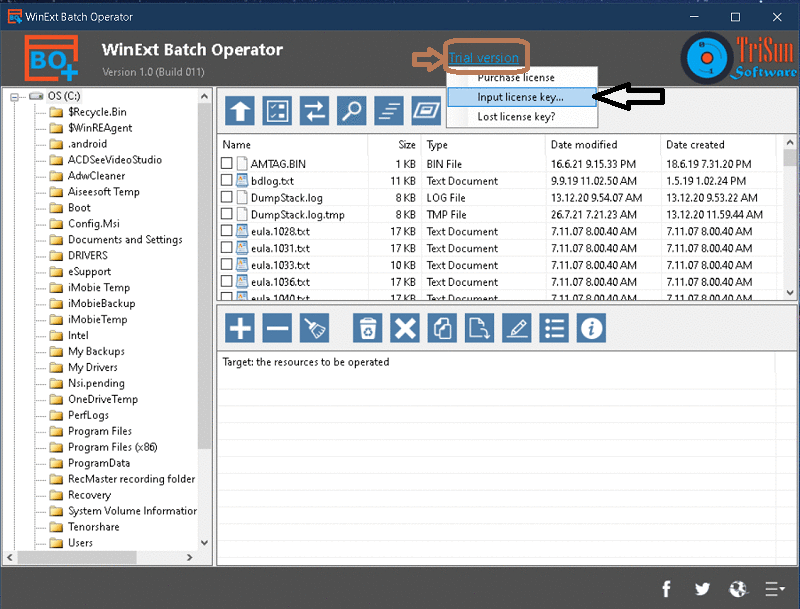Tick the checkbox for eula.1028.txt

point(225,230)
